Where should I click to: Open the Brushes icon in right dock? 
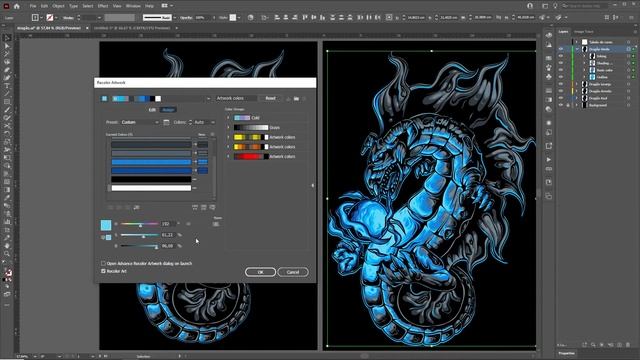pyautogui.click(x=549, y=67)
